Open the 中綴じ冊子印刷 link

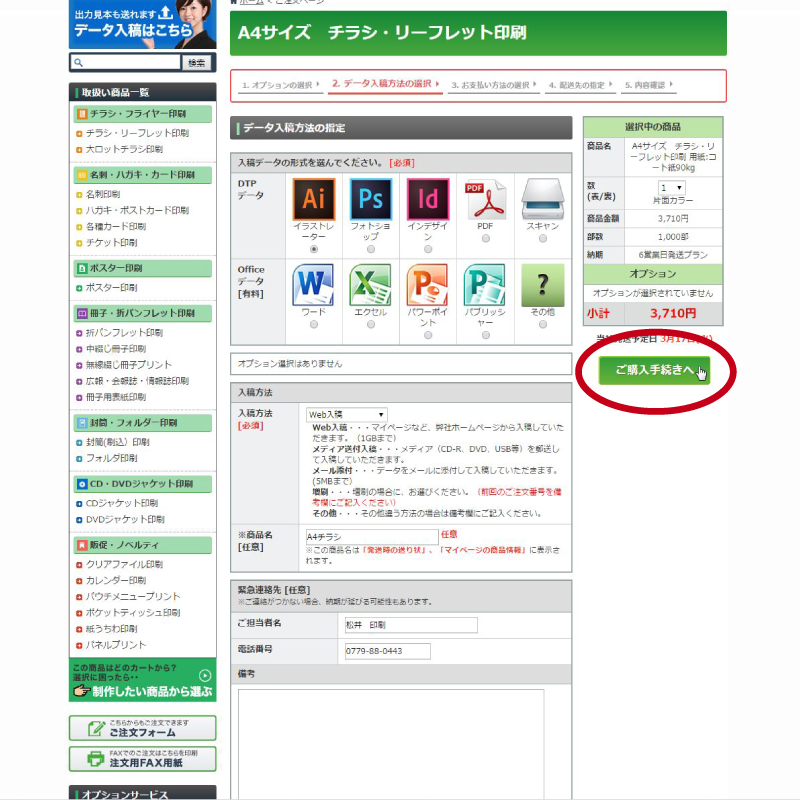[x=116, y=348]
